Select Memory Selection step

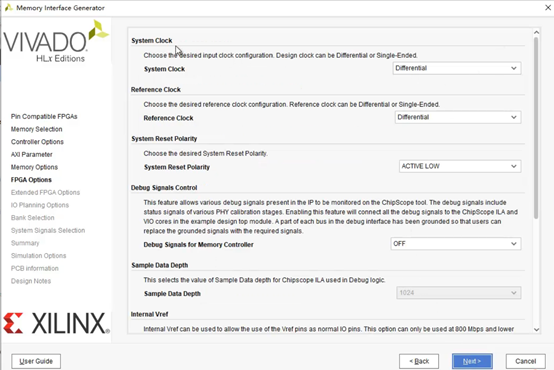36,129
